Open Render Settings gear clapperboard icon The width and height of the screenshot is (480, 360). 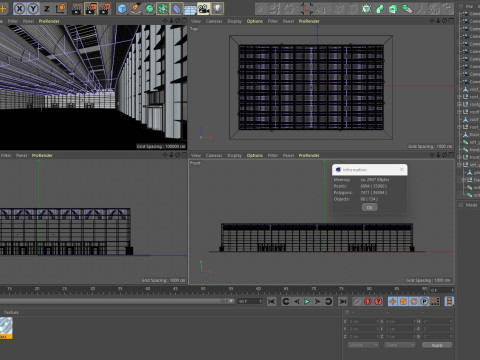coord(105,9)
